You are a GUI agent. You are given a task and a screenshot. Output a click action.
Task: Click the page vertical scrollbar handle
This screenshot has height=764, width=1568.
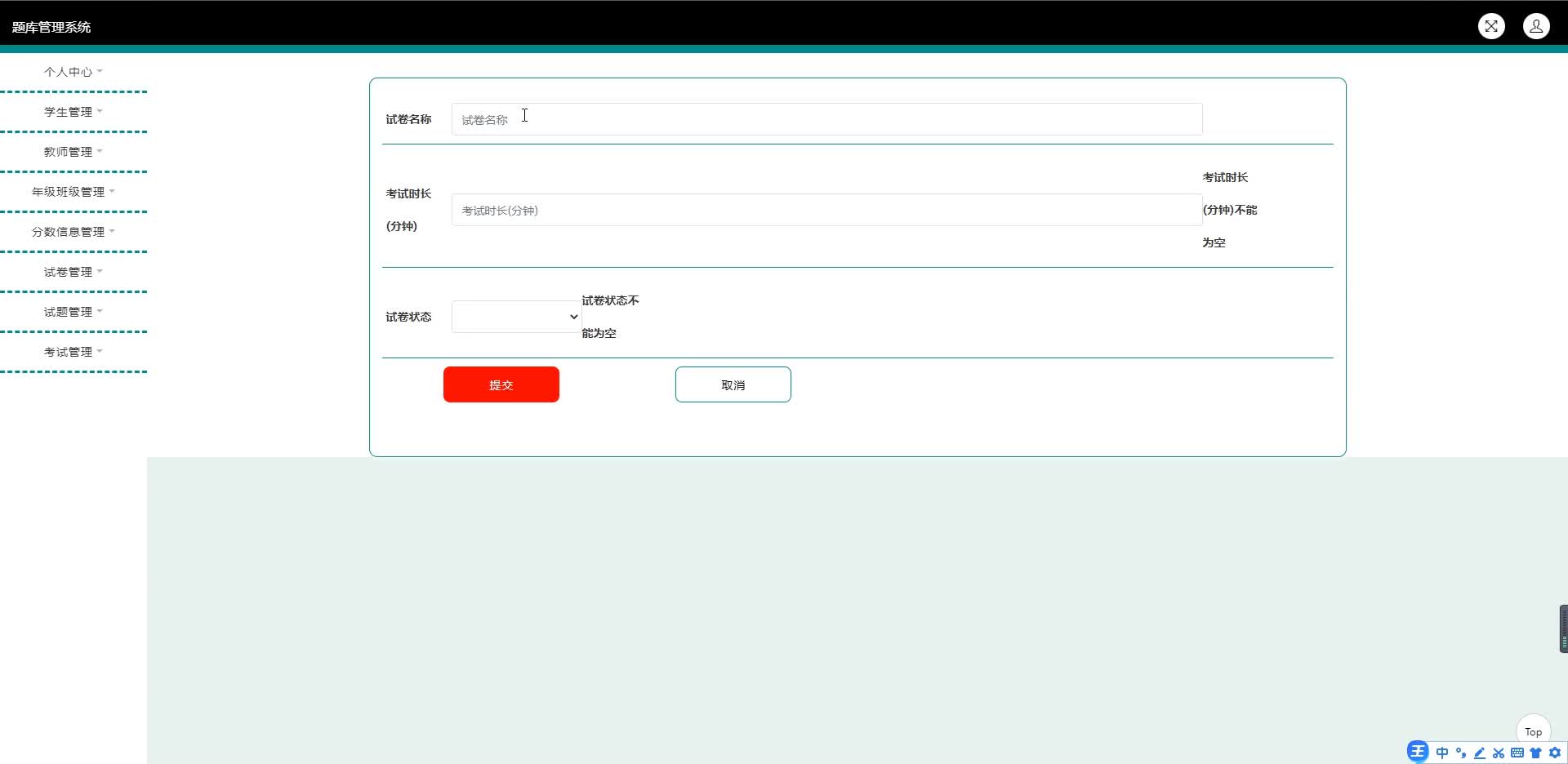pyautogui.click(x=1563, y=629)
